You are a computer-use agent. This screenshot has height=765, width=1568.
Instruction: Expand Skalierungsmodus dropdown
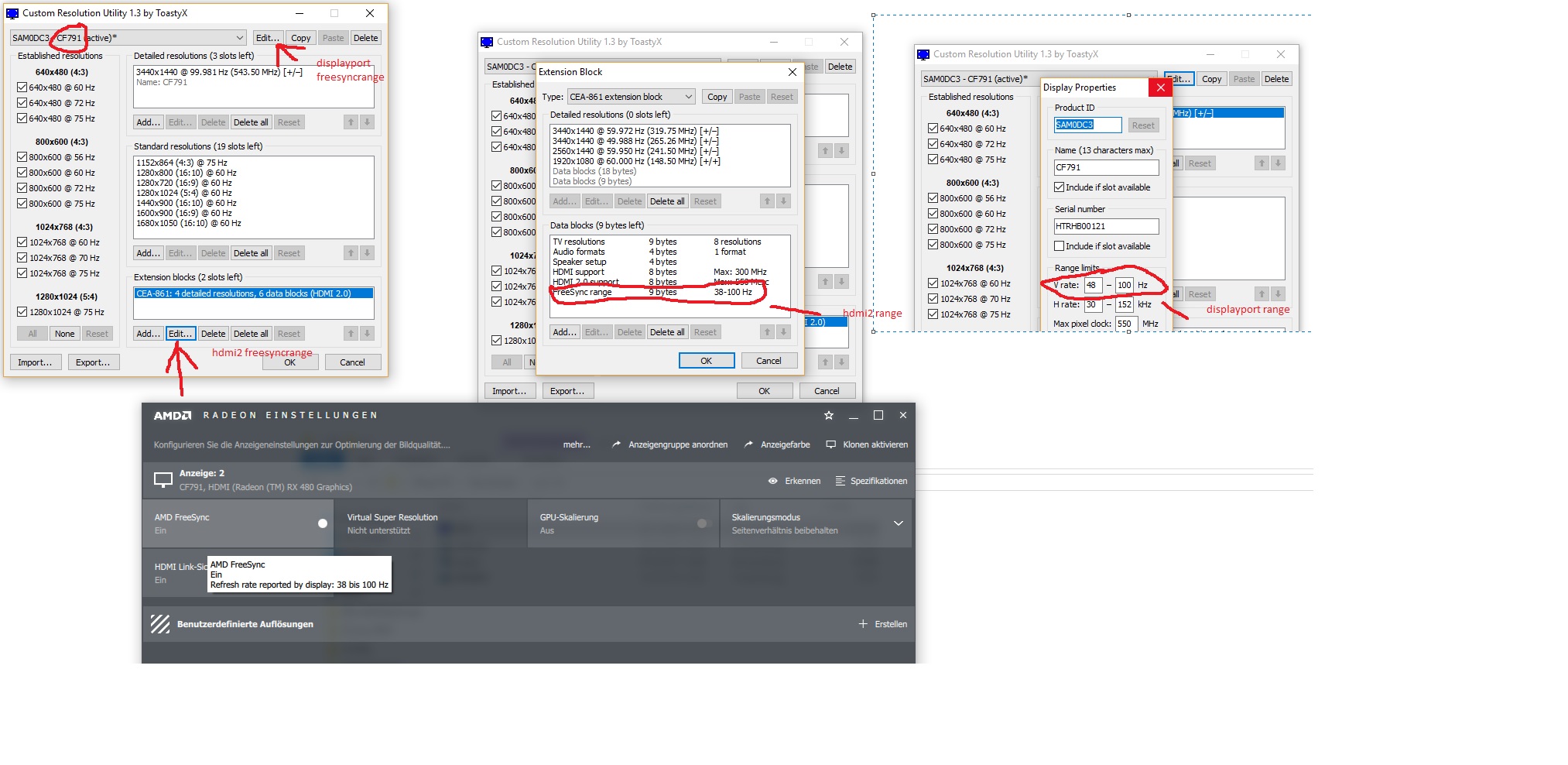tap(899, 523)
